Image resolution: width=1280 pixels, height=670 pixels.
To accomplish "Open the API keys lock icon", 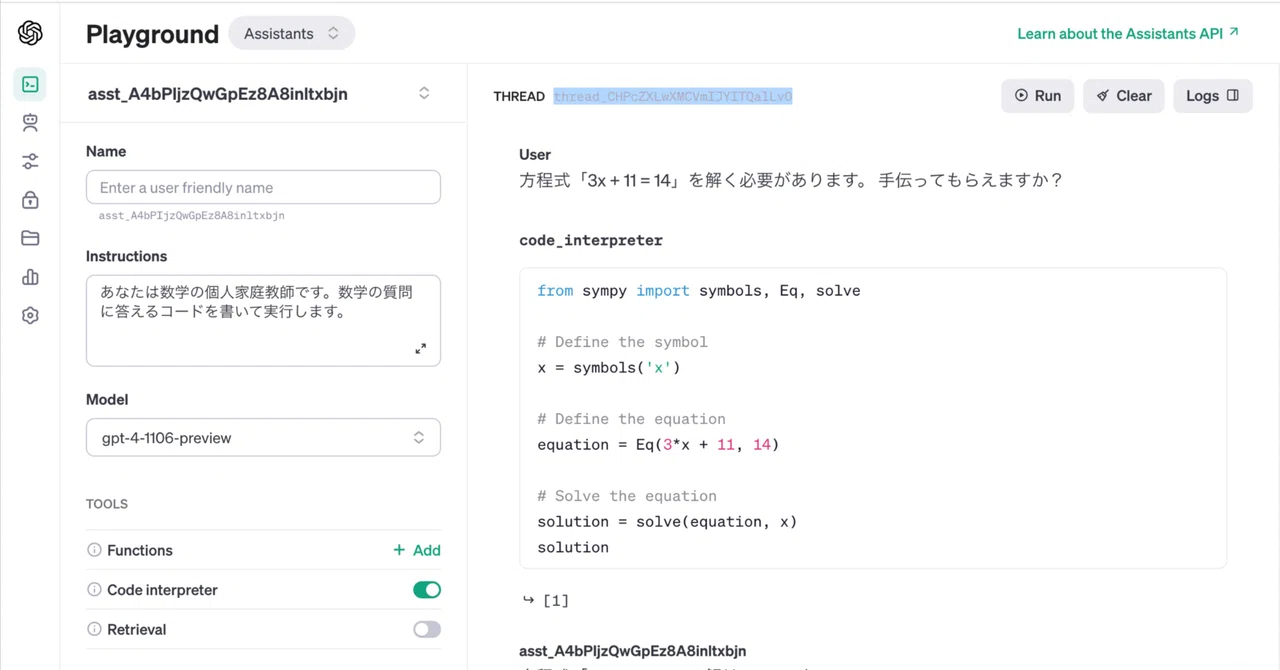I will [x=30, y=200].
